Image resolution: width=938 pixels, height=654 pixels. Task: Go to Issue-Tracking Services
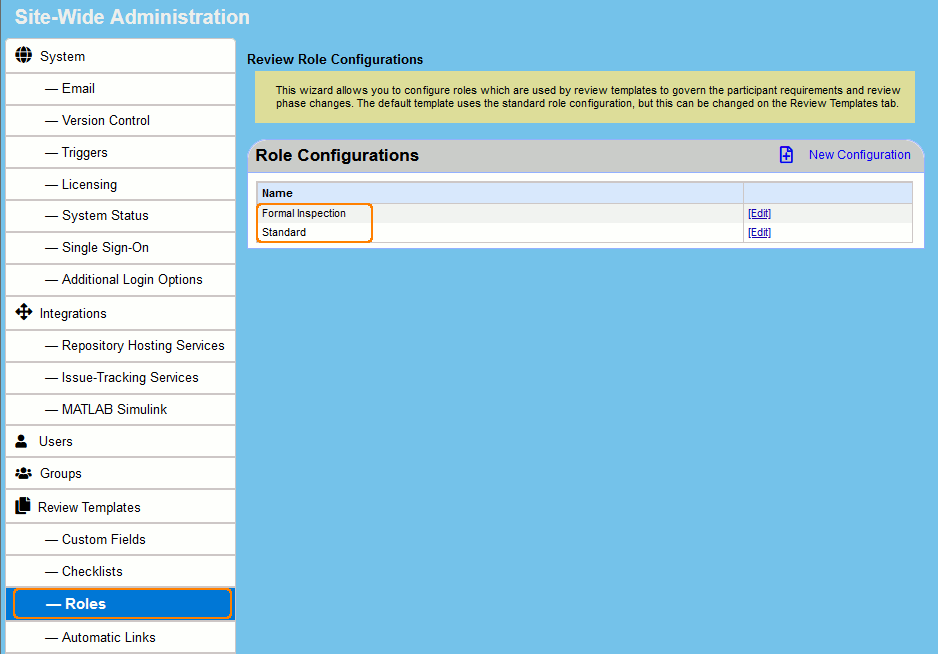click(x=131, y=377)
